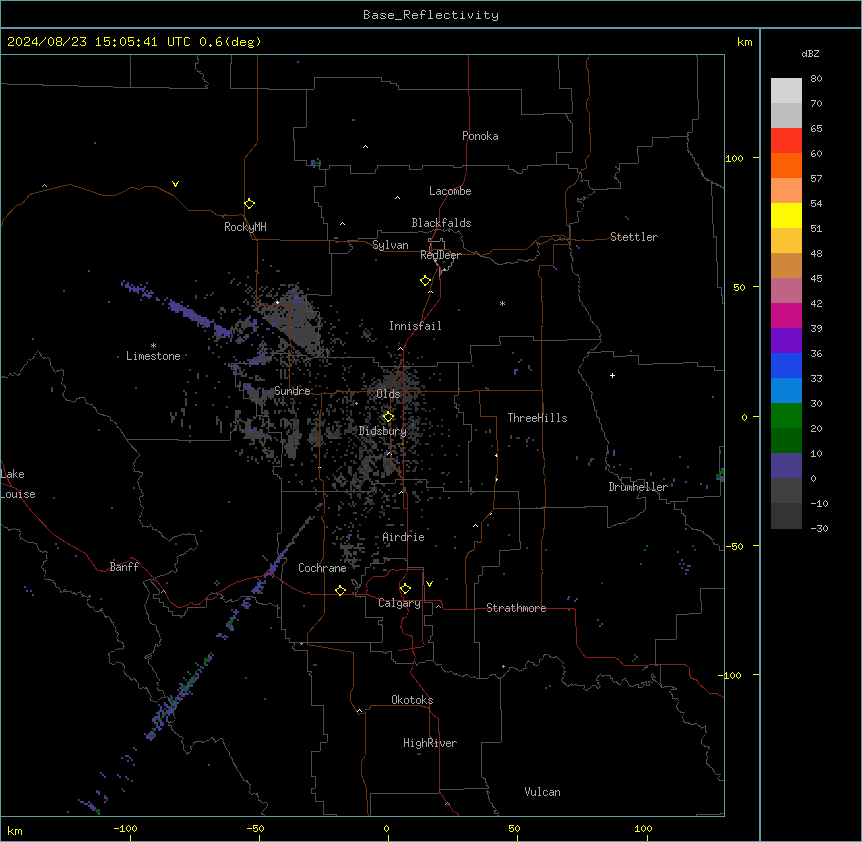Viewport: 862px width, 842px height.
Task: Click the dBZ legend heading
Action: coord(810,53)
